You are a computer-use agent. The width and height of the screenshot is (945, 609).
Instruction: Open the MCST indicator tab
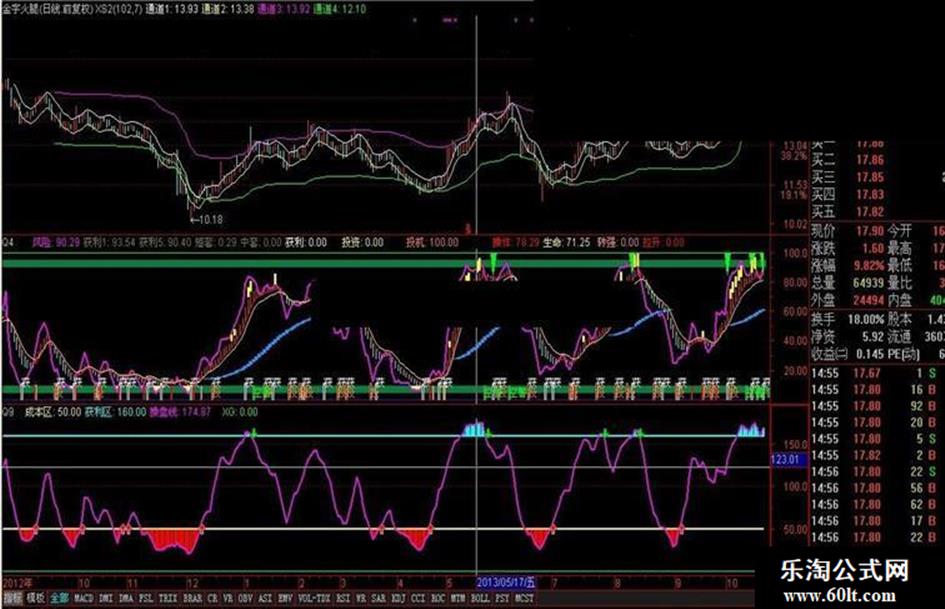point(525,598)
